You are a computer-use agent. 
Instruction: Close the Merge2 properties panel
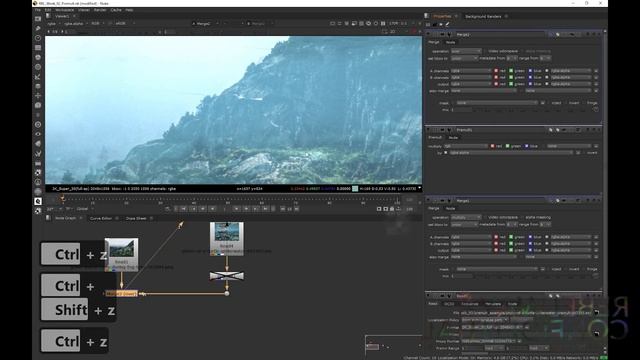(598, 34)
